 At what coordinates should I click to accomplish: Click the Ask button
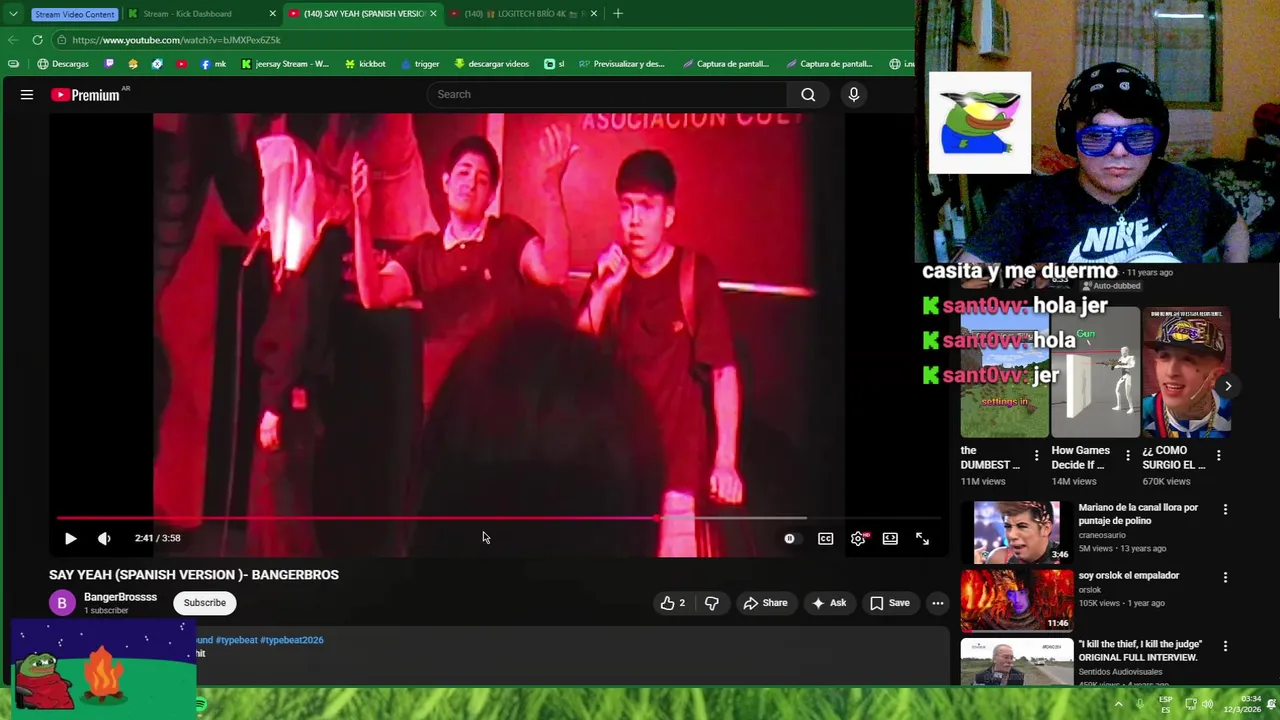click(829, 603)
